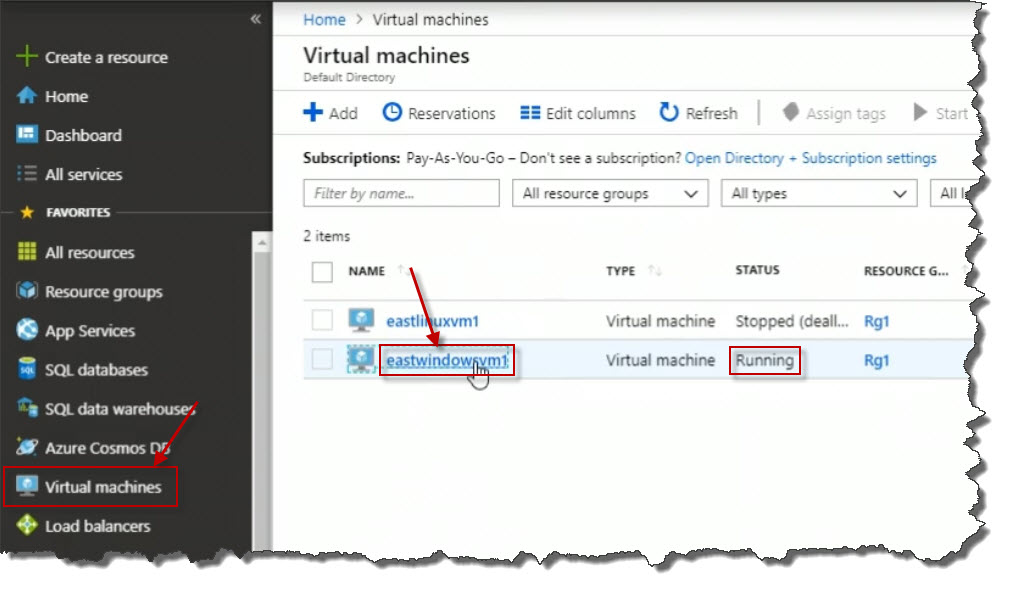Click the sidebar scrollbar up arrow

(x=261, y=243)
